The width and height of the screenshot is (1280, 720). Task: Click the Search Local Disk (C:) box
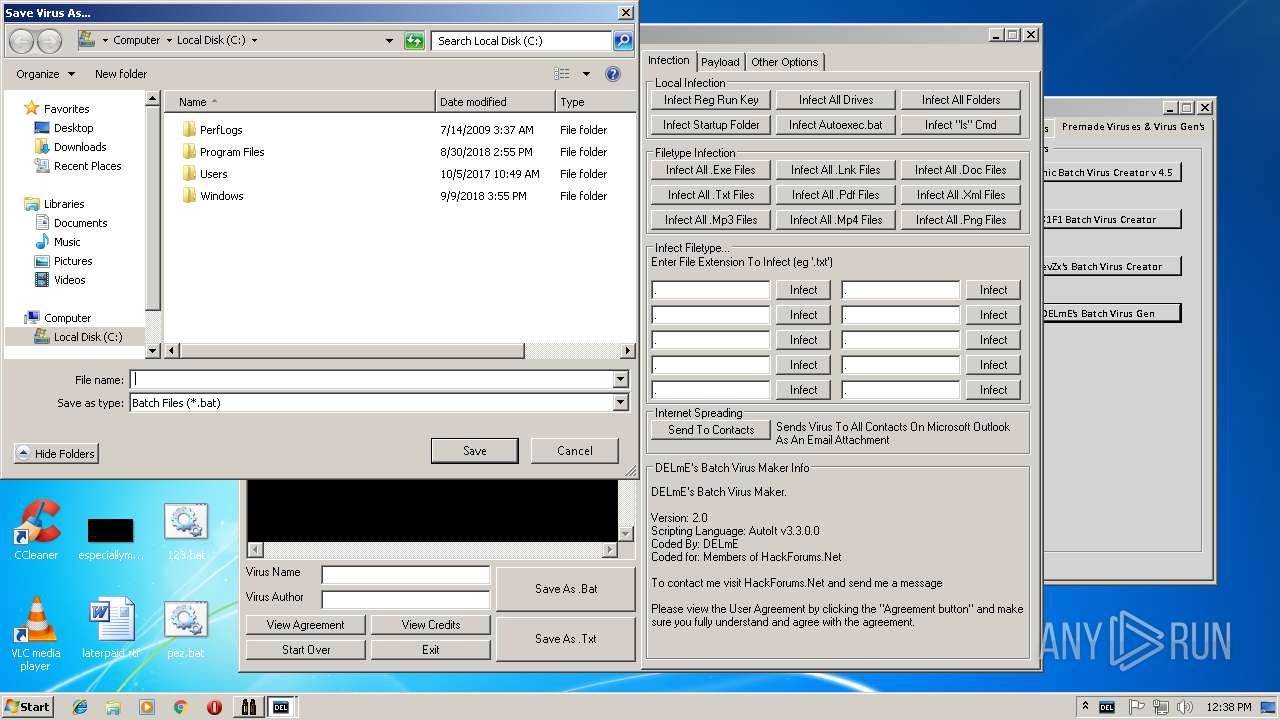click(x=522, y=41)
